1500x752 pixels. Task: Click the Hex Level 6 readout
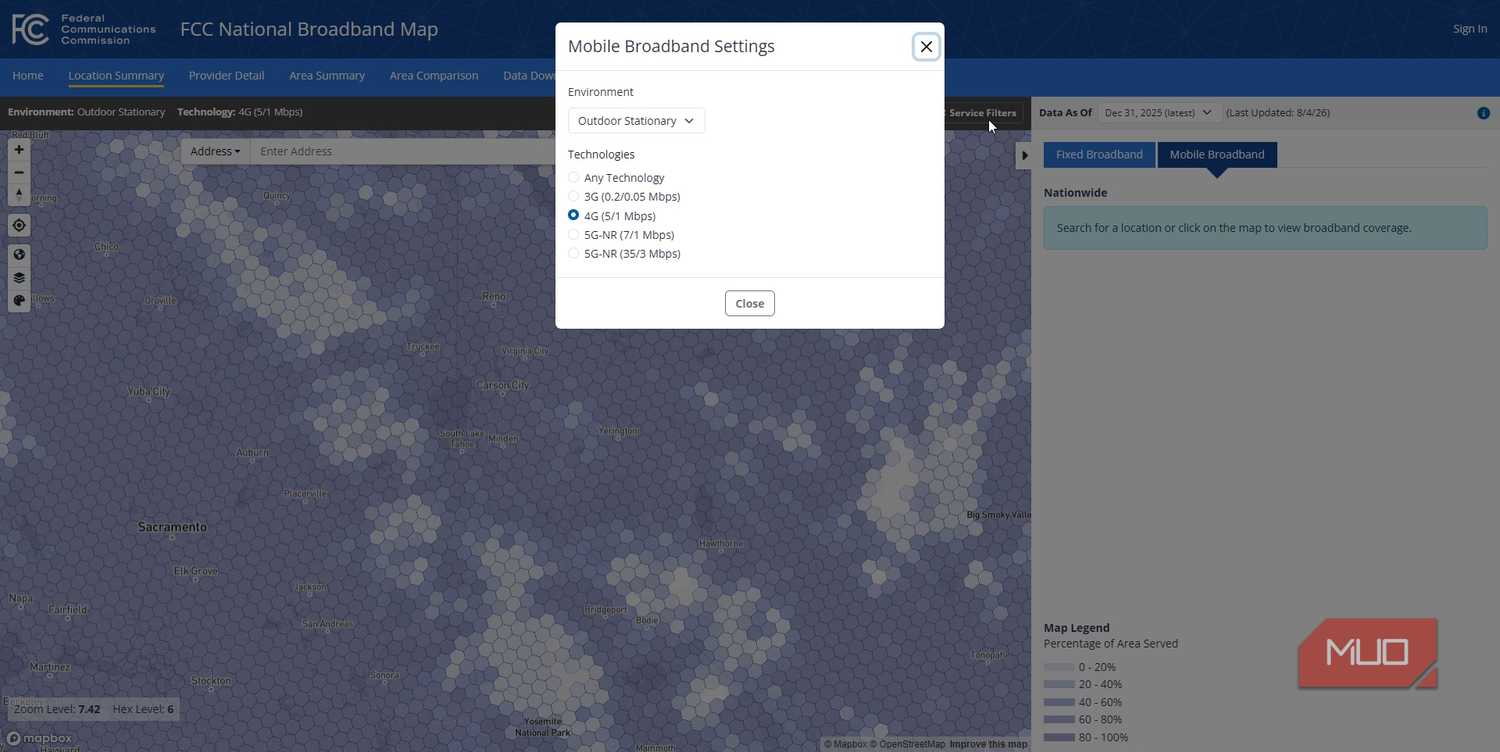coord(143,709)
